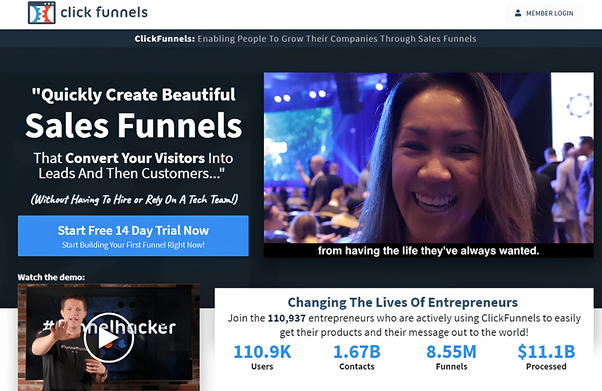Open the Member Login button
Screen dimensions: 602x391
544,13
